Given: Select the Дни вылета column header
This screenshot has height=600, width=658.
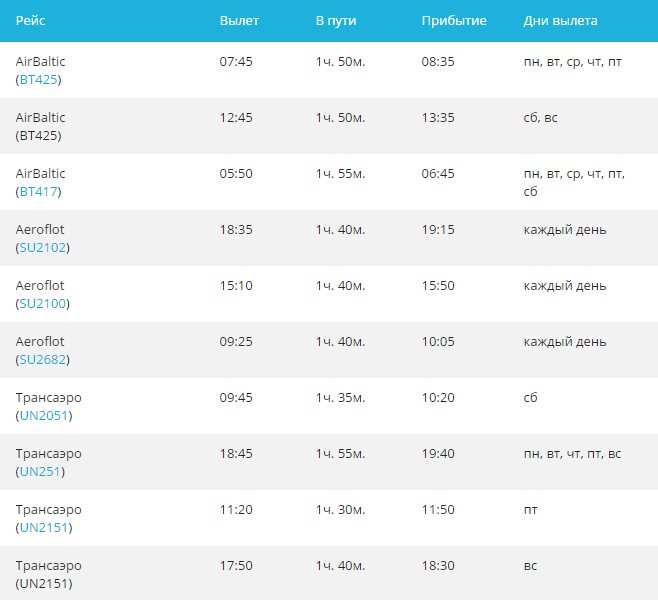Looking at the screenshot, I should [x=561, y=21].
